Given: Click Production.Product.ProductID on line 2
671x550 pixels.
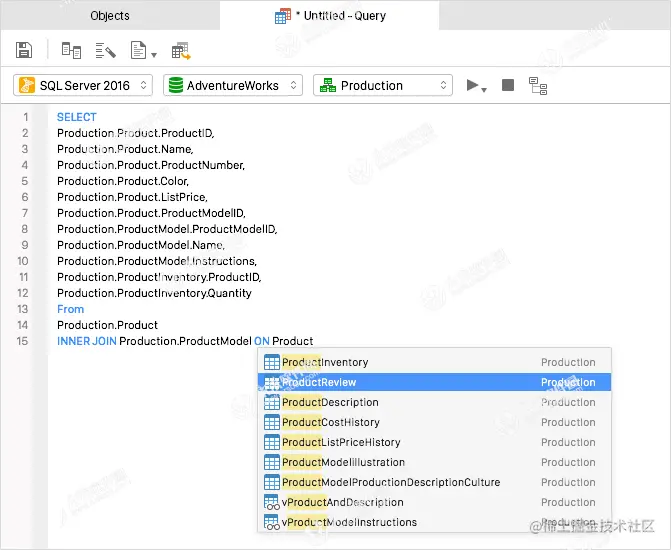Looking at the screenshot, I should pos(136,133).
